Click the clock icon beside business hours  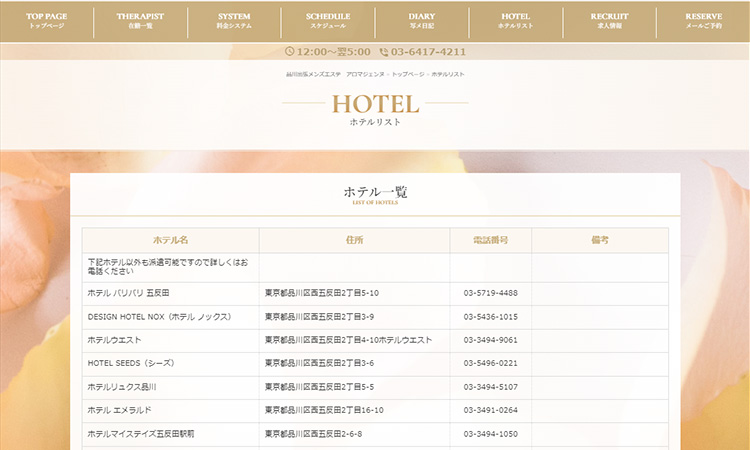(x=289, y=51)
